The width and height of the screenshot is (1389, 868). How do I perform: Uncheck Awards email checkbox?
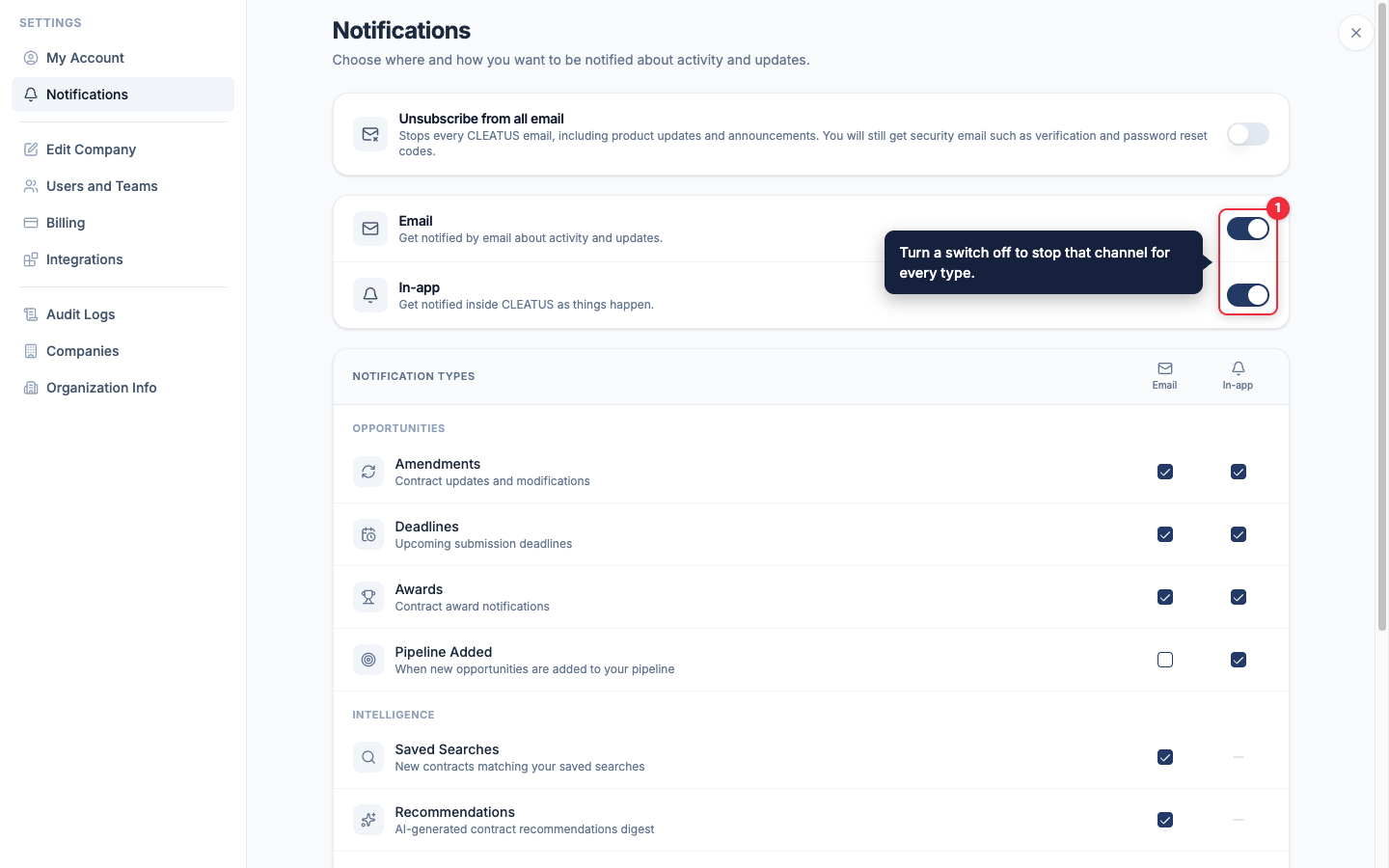(1165, 597)
